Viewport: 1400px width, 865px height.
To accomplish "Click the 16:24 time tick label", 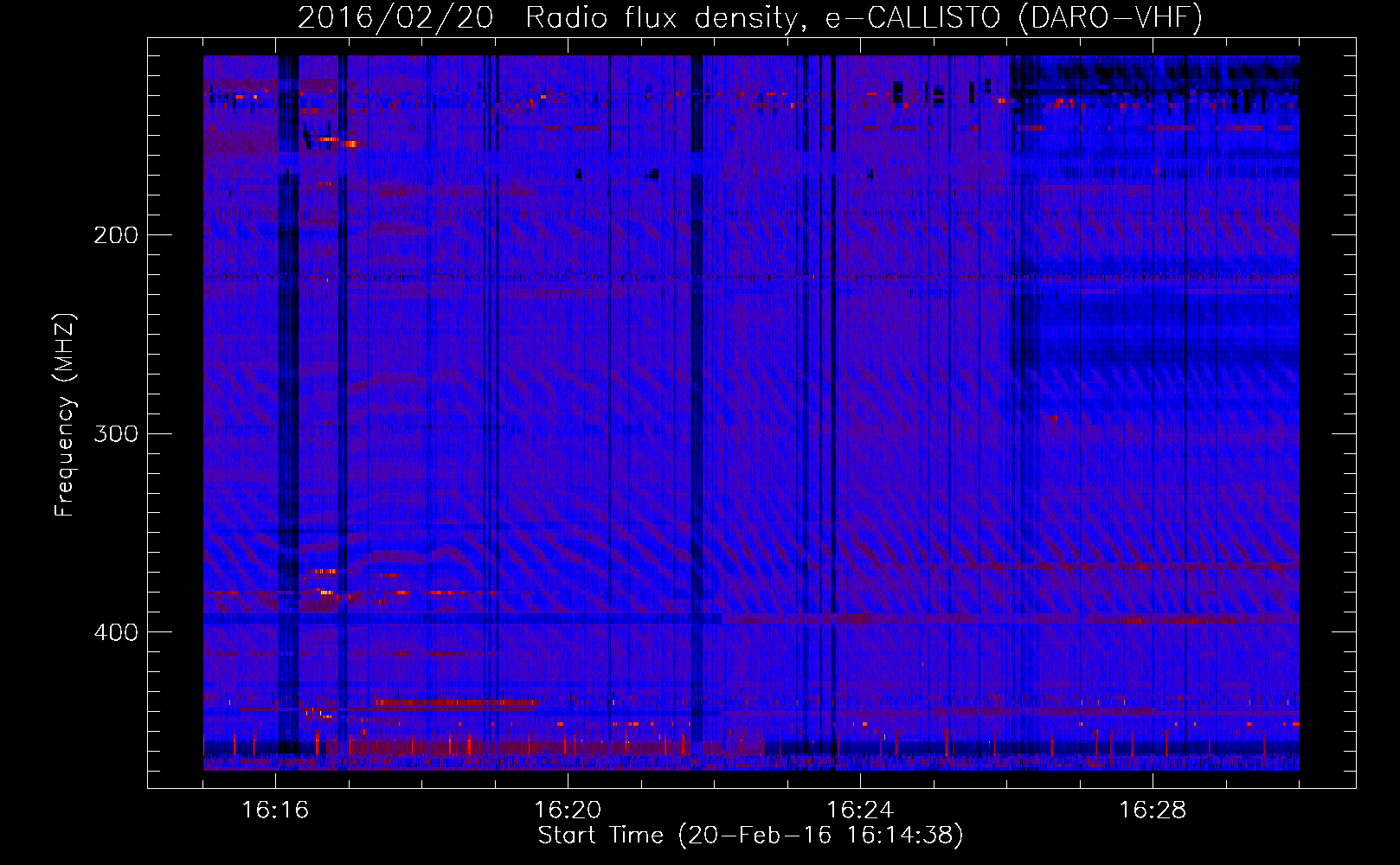I will pyautogui.click(x=860, y=811).
